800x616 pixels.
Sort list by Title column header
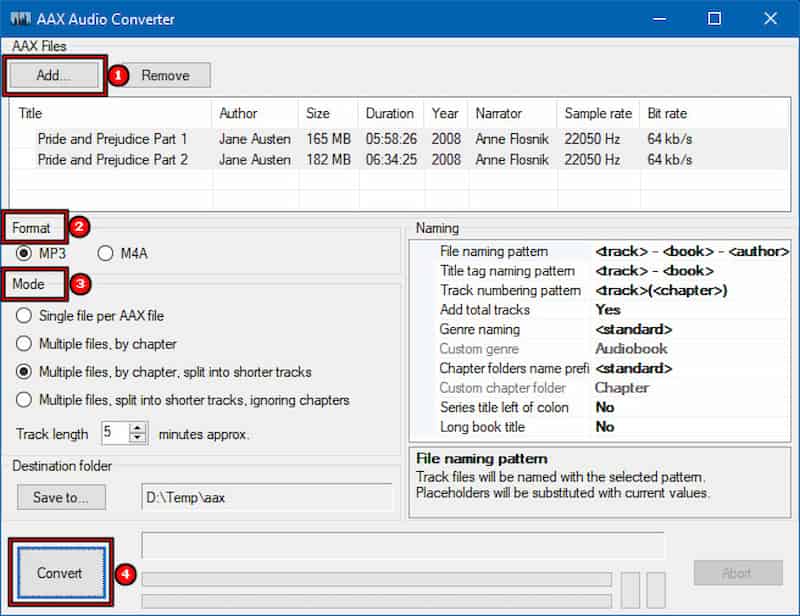click(x=110, y=113)
